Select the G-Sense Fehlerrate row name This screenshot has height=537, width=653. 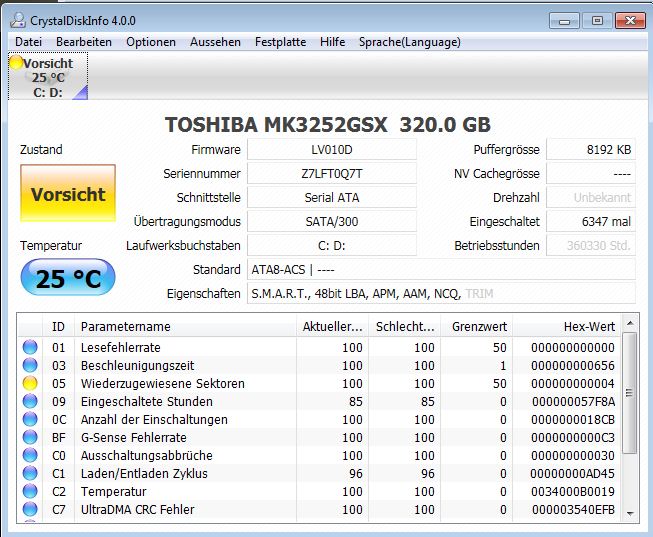point(134,437)
